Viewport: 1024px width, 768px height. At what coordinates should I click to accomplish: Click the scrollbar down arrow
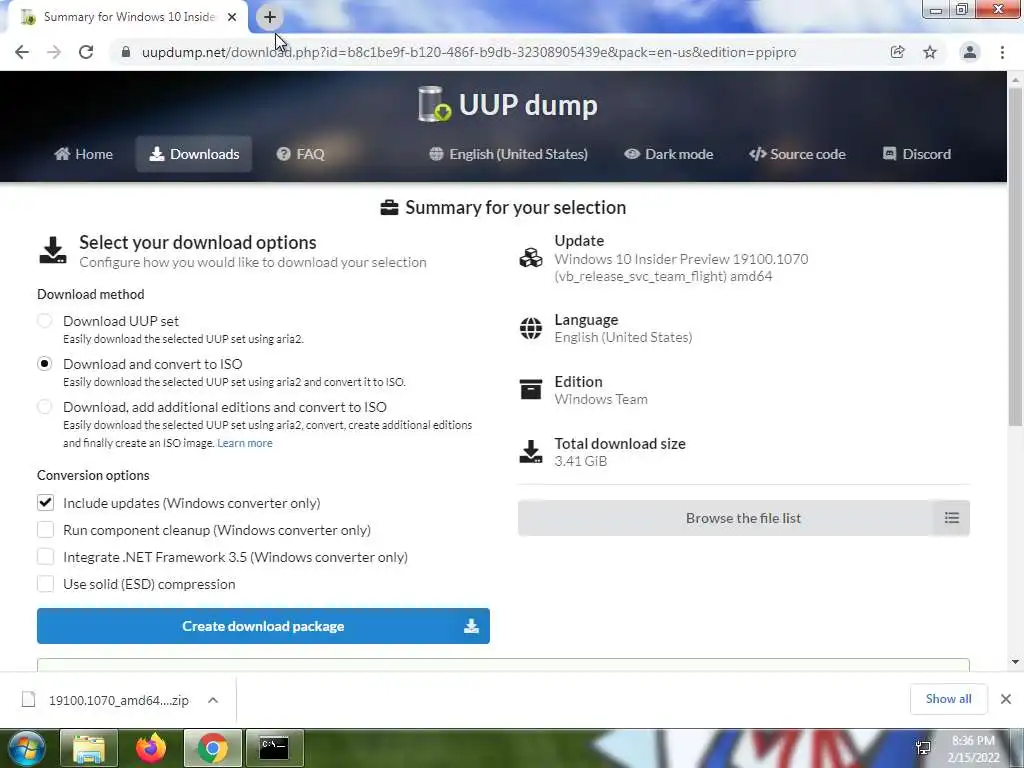click(1015, 662)
